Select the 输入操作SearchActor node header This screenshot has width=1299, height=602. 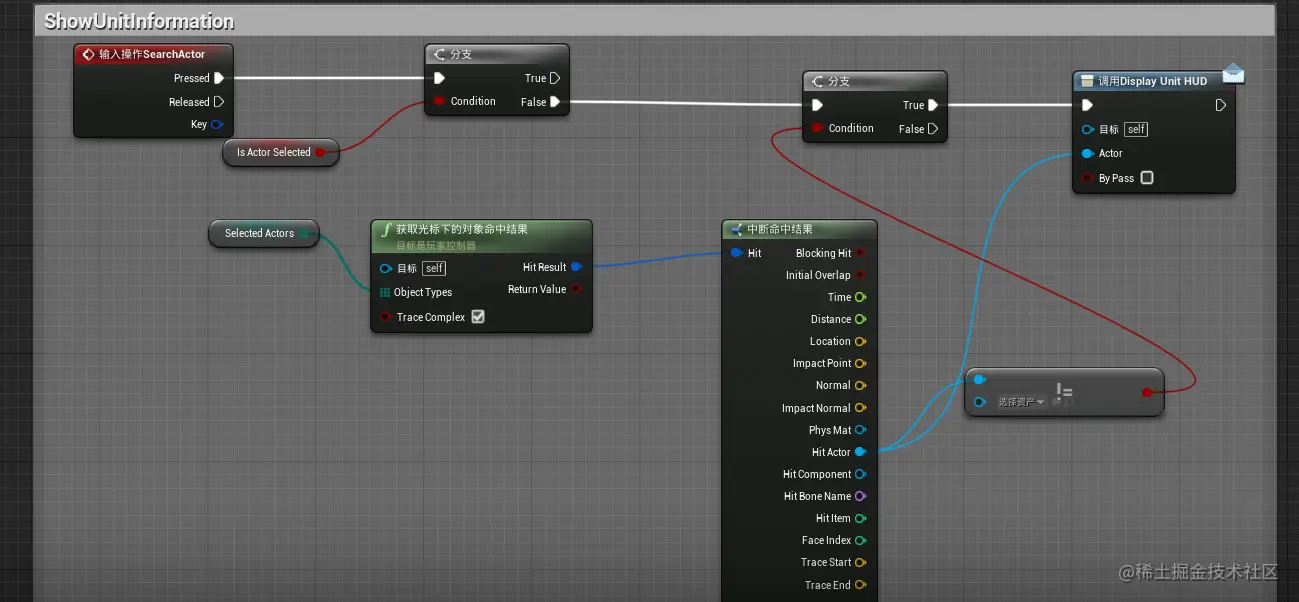point(153,54)
